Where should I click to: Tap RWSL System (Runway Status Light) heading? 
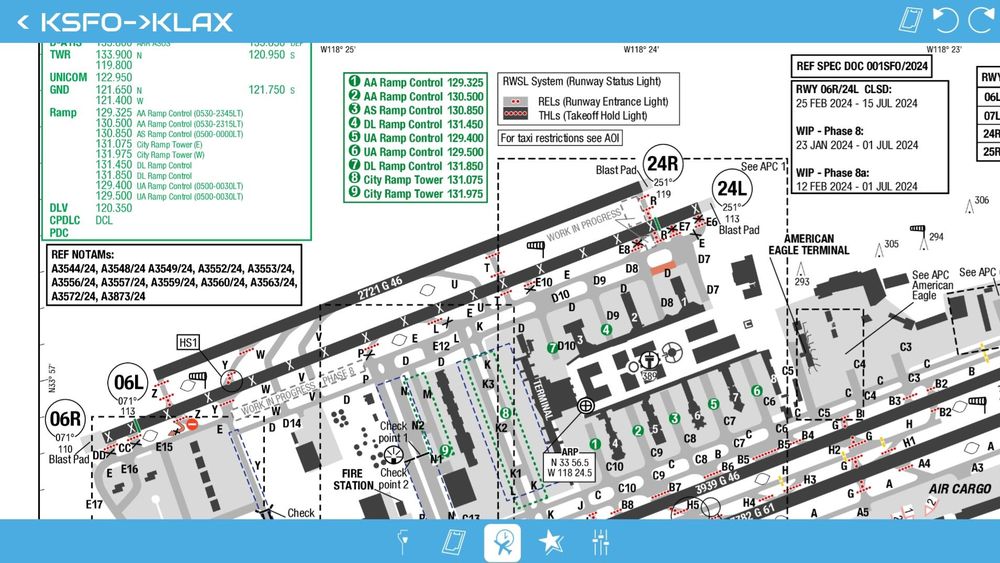(x=582, y=82)
